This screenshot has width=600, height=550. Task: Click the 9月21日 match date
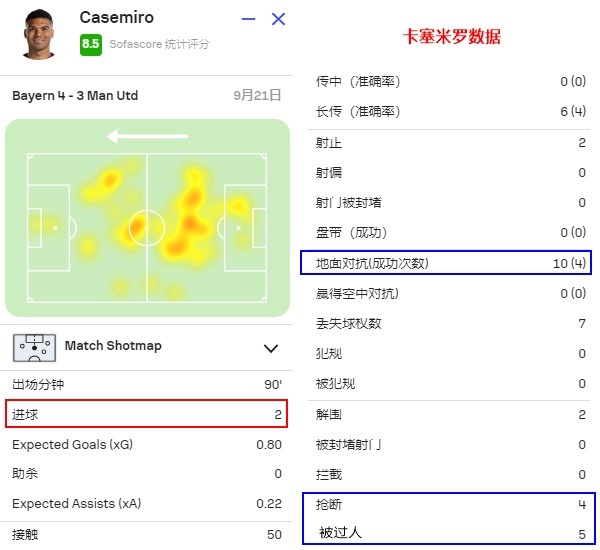pyautogui.click(x=257, y=95)
